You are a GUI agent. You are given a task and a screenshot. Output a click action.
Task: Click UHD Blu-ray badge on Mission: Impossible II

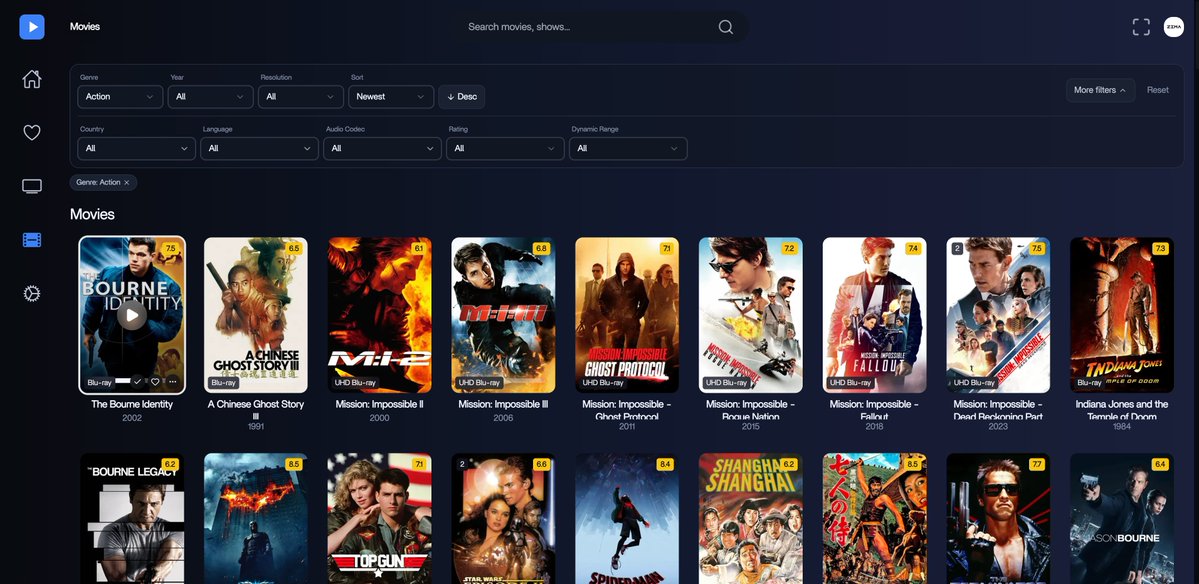point(355,382)
